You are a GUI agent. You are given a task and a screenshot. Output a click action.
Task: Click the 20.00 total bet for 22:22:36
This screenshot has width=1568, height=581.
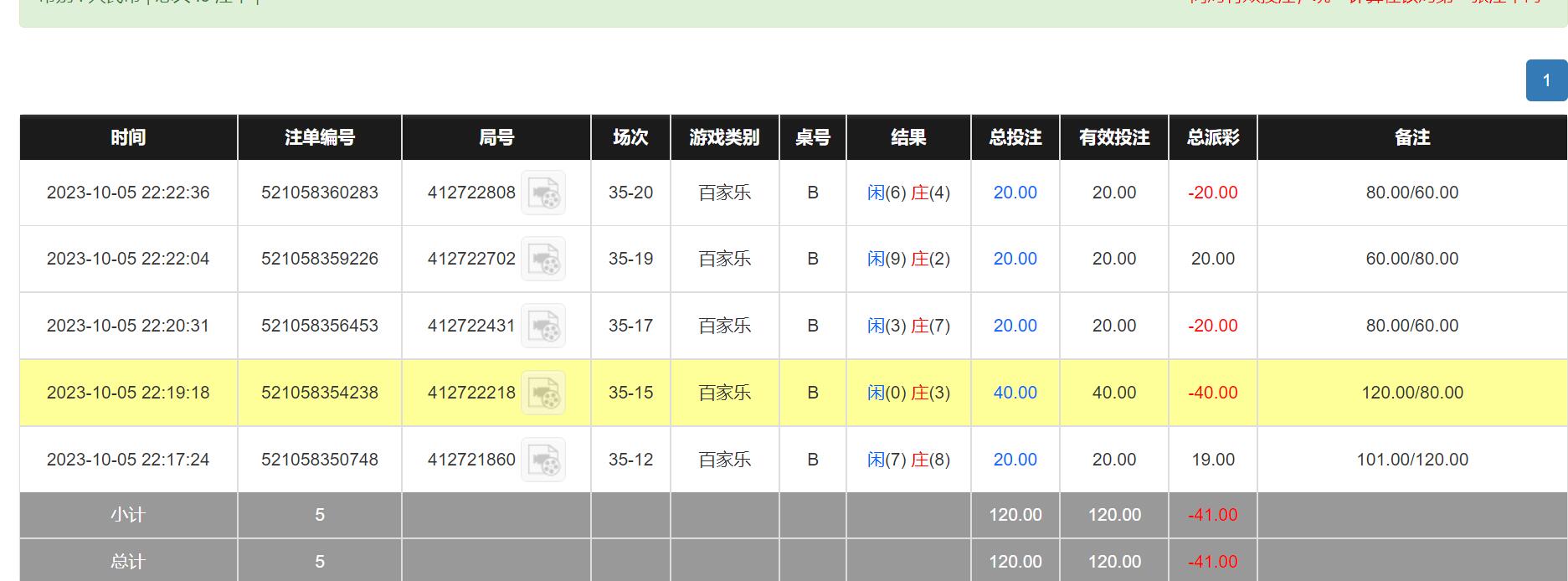pyautogui.click(x=1015, y=193)
